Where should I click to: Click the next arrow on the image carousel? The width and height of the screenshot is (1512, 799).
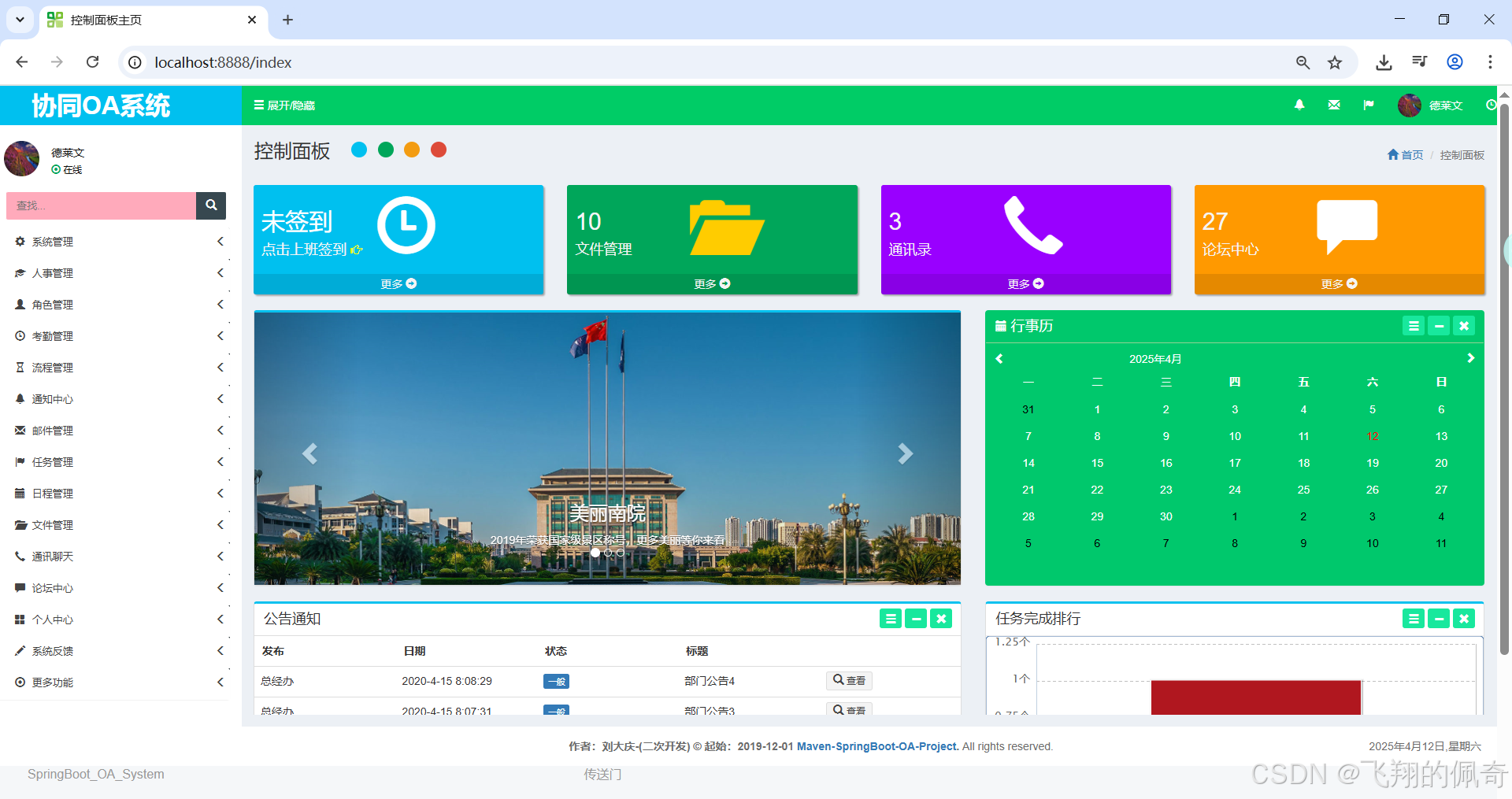[x=906, y=453]
